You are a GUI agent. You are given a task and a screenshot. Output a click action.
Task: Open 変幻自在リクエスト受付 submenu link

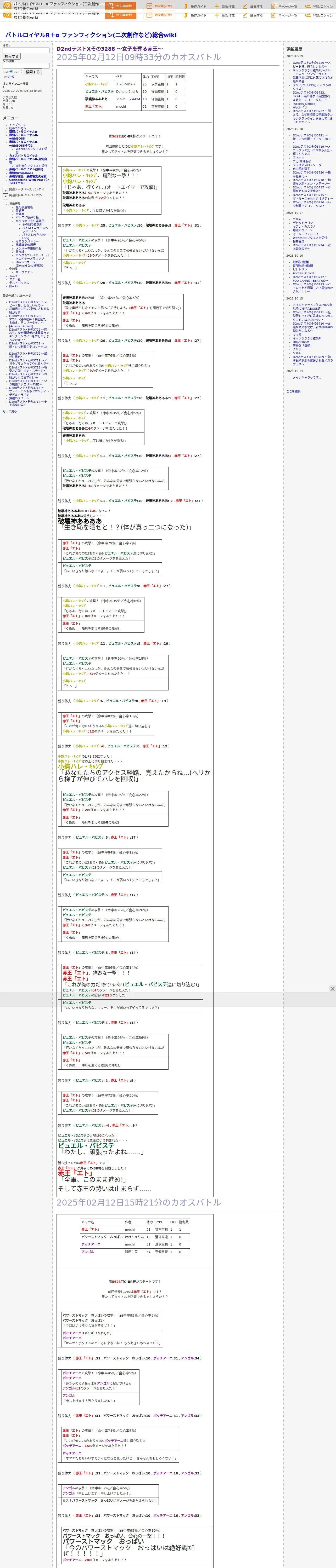(31, 166)
